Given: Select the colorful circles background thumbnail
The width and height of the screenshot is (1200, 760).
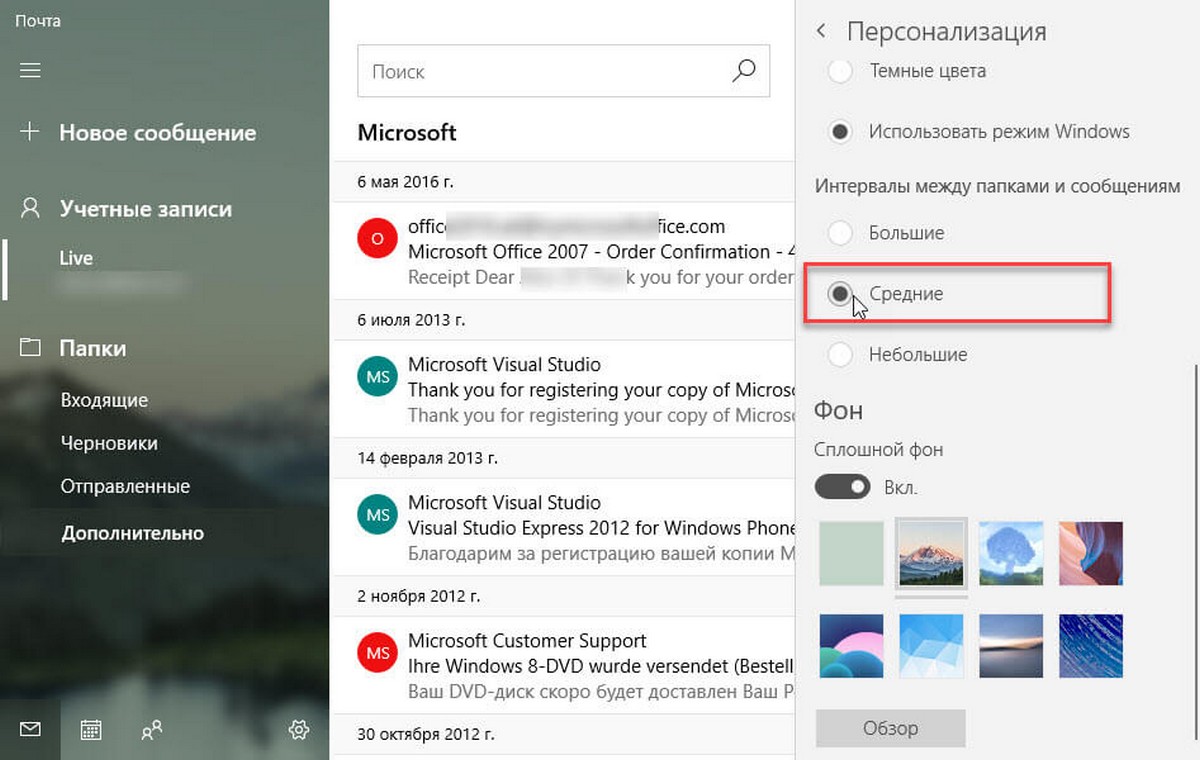Looking at the screenshot, I should 852,647.
